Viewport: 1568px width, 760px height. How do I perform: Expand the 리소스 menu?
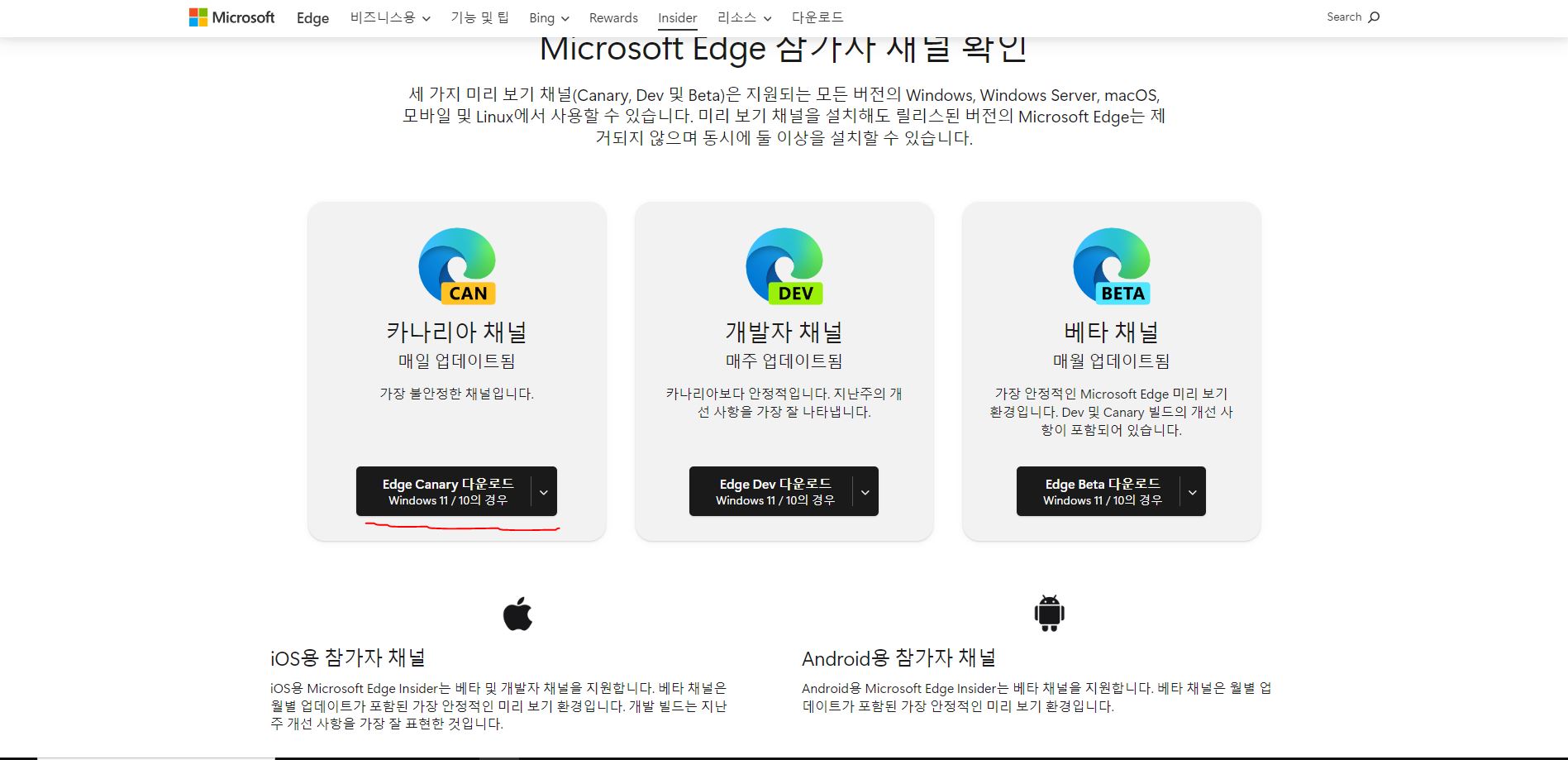point(744,17)
